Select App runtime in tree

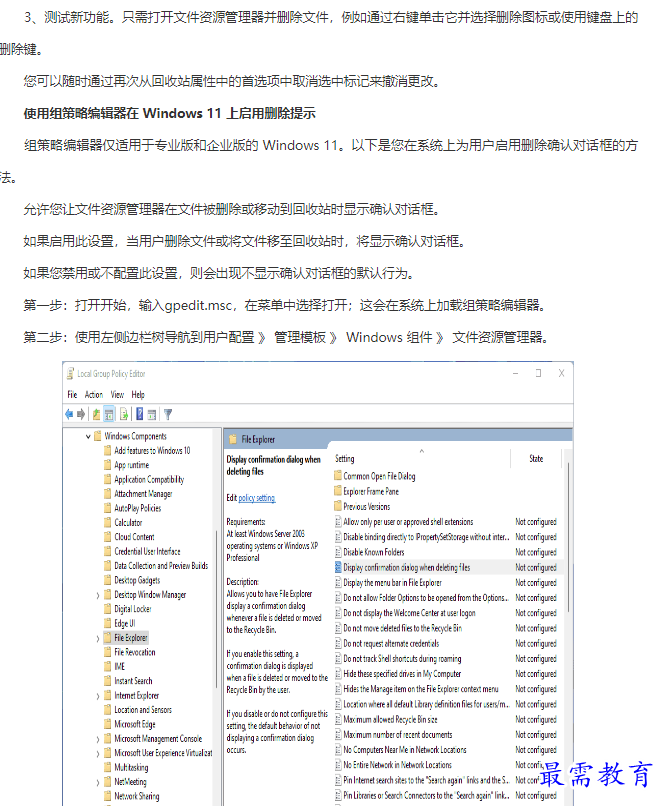pyautogui.click(x=132, y=465)
